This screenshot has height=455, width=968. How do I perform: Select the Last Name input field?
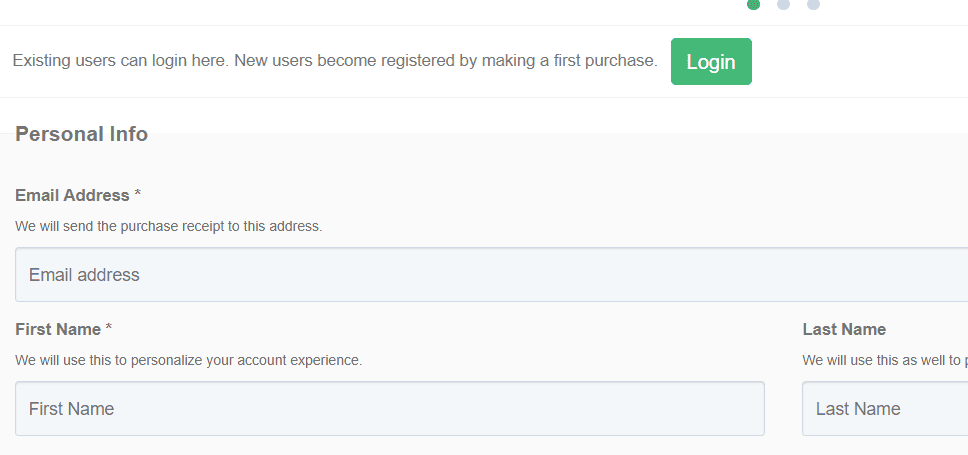click(x=885, y=409)
